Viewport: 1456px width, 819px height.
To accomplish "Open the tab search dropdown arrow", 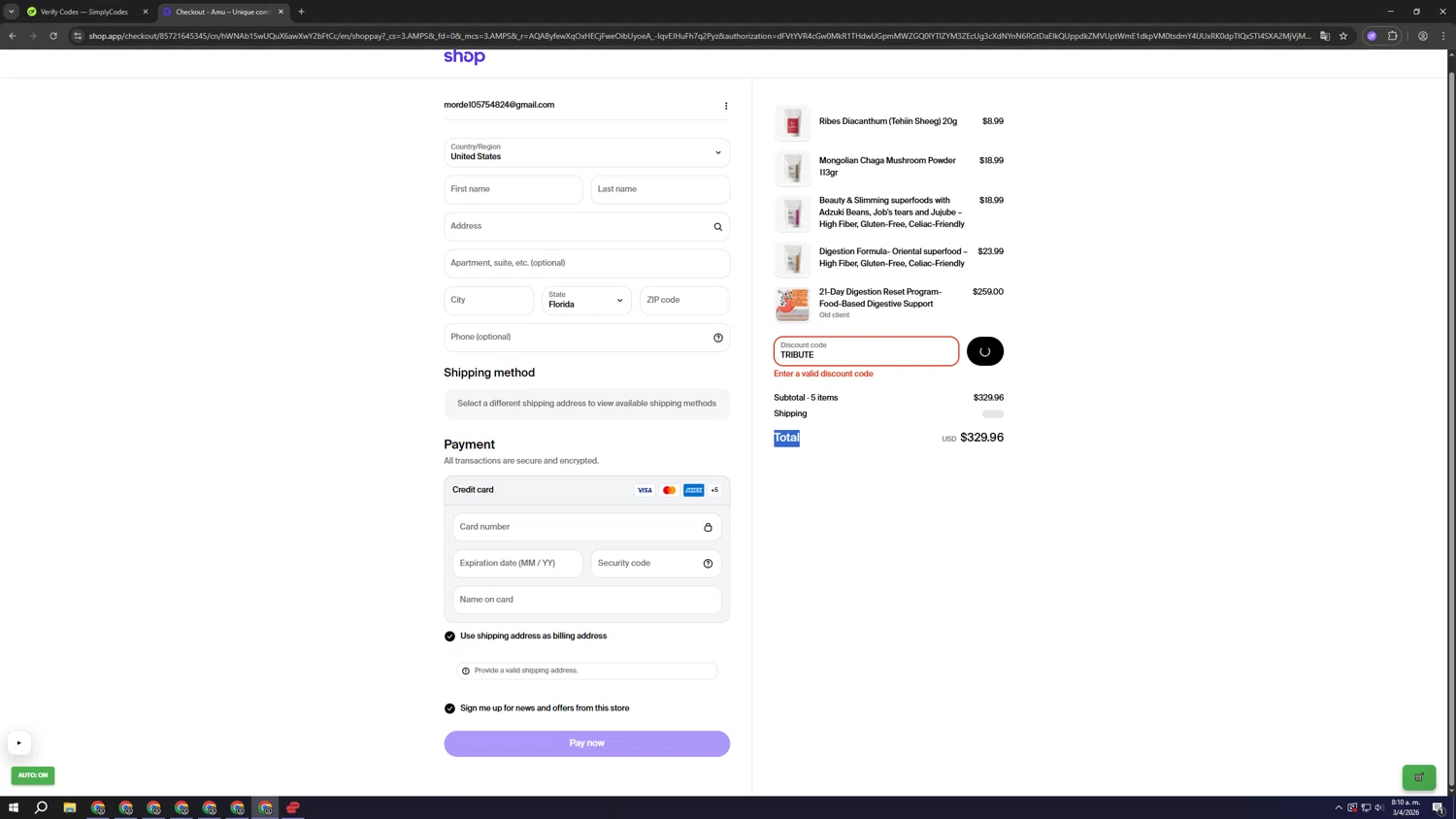I will coord(12,12).
